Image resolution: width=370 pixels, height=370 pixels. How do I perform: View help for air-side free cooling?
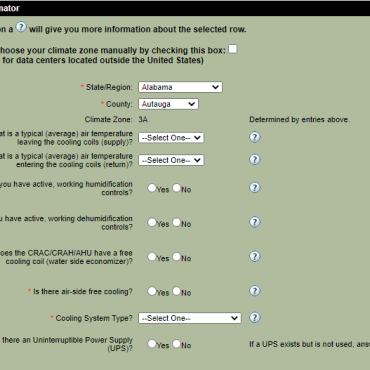point(255,291)
